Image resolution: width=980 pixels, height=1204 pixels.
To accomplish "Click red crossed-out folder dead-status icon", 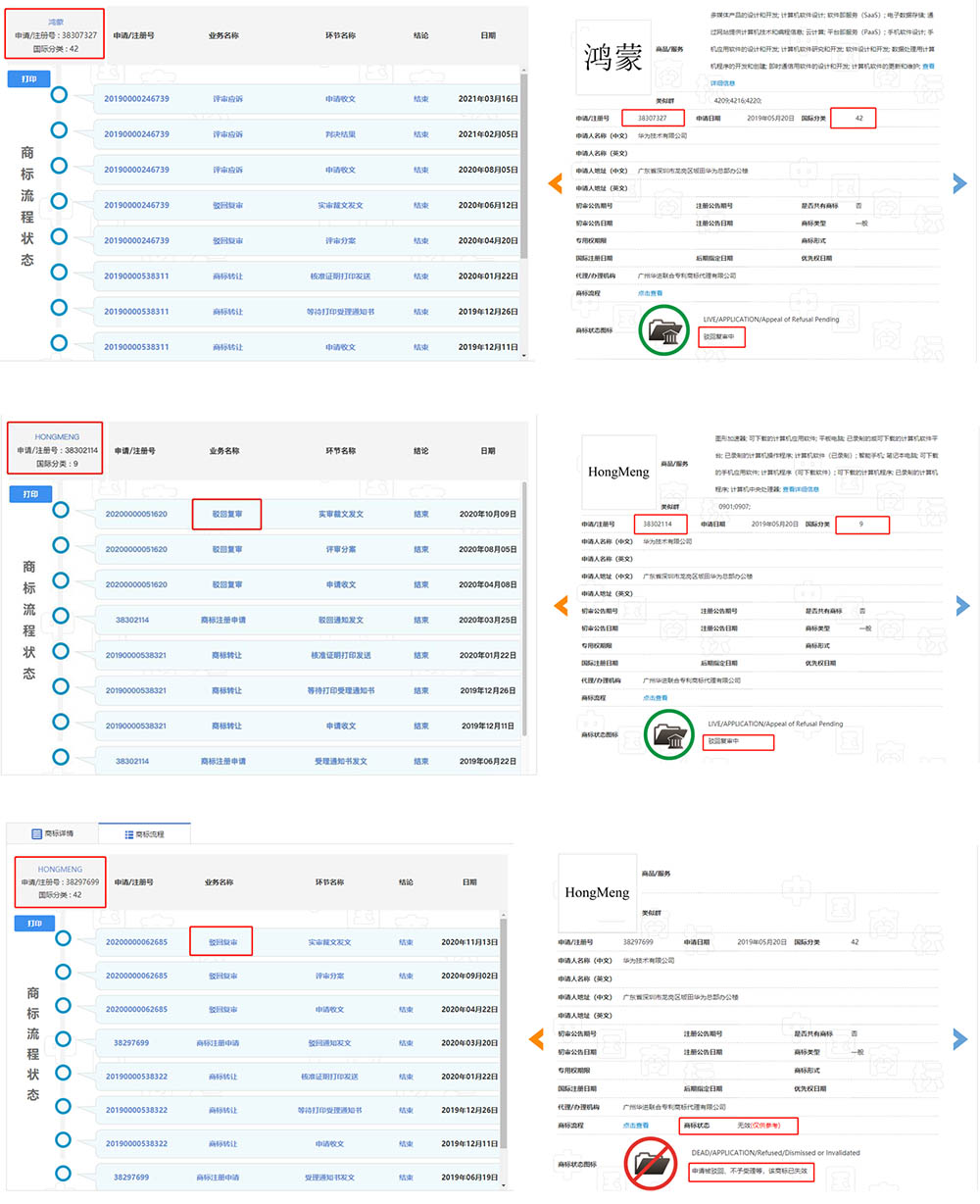I will tap(651, 1164).
